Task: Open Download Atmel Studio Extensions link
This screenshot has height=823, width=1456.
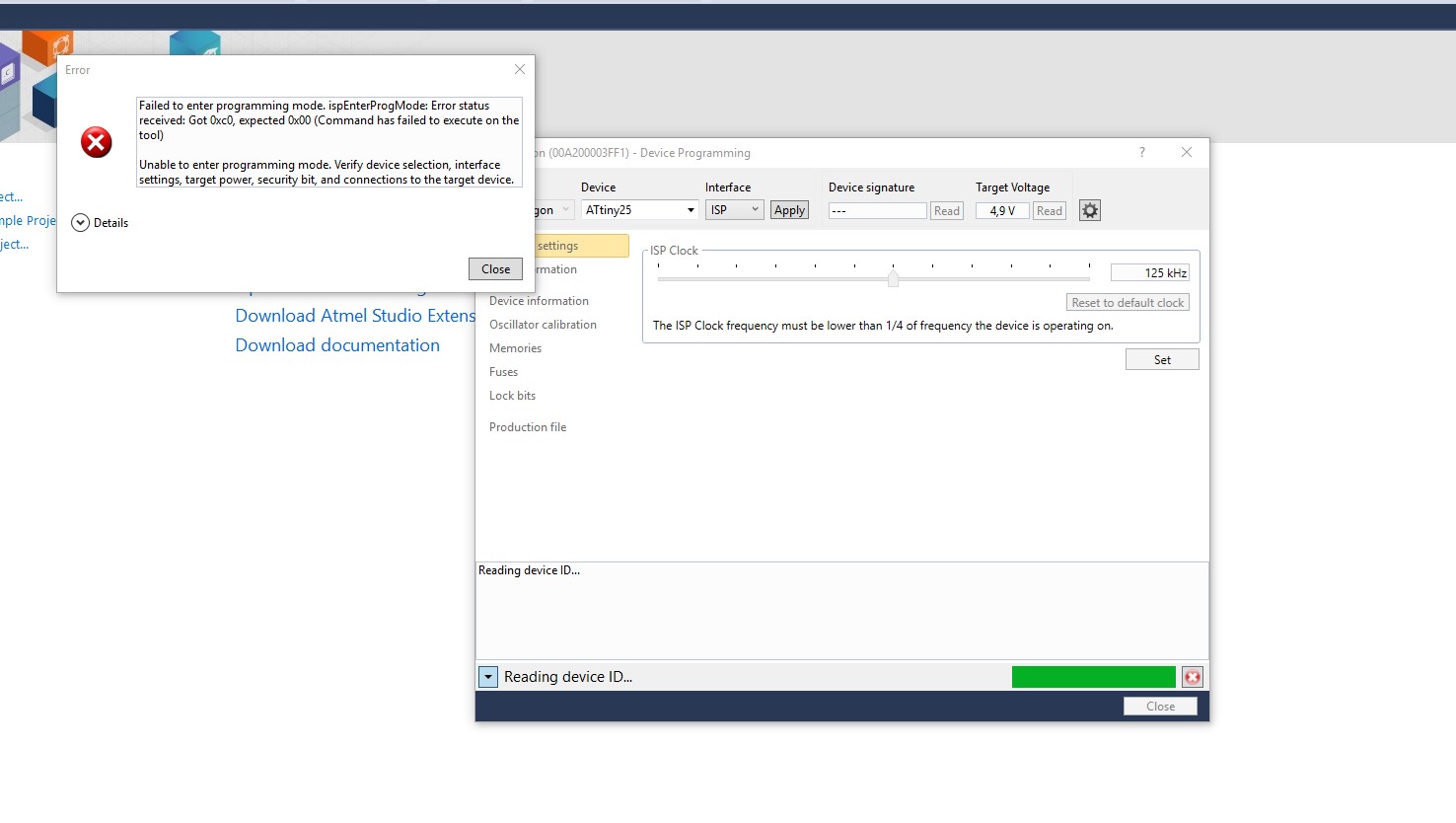Action: tap(355, 316)
